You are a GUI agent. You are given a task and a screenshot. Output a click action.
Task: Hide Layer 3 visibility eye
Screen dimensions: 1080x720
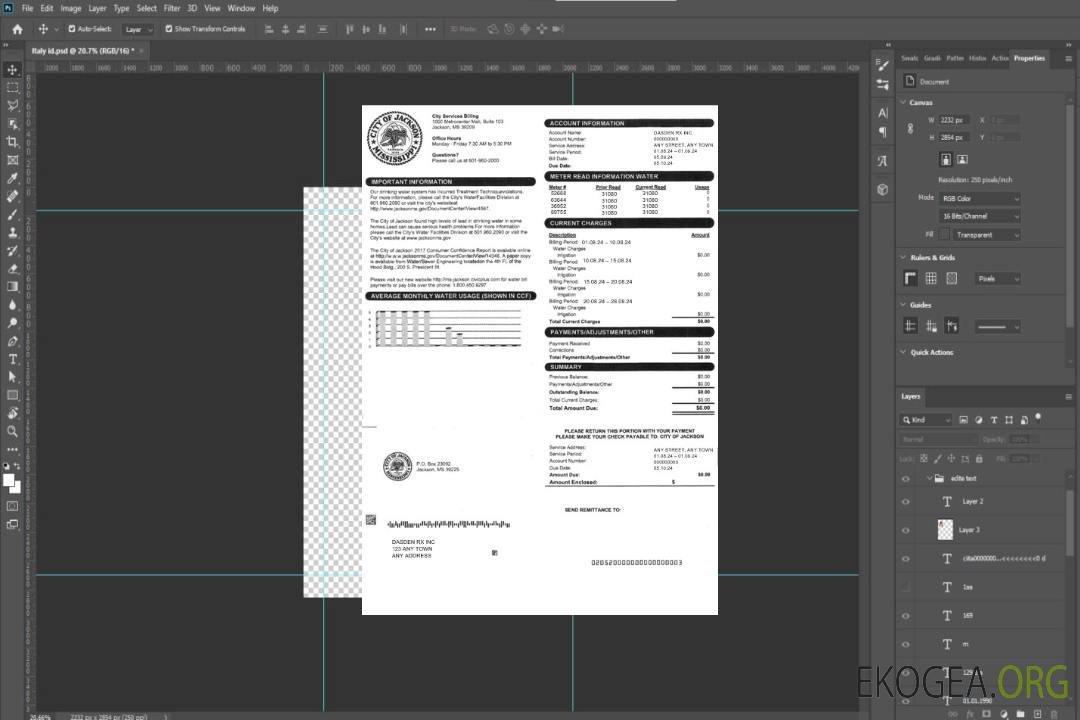click(x=906, y=531)
